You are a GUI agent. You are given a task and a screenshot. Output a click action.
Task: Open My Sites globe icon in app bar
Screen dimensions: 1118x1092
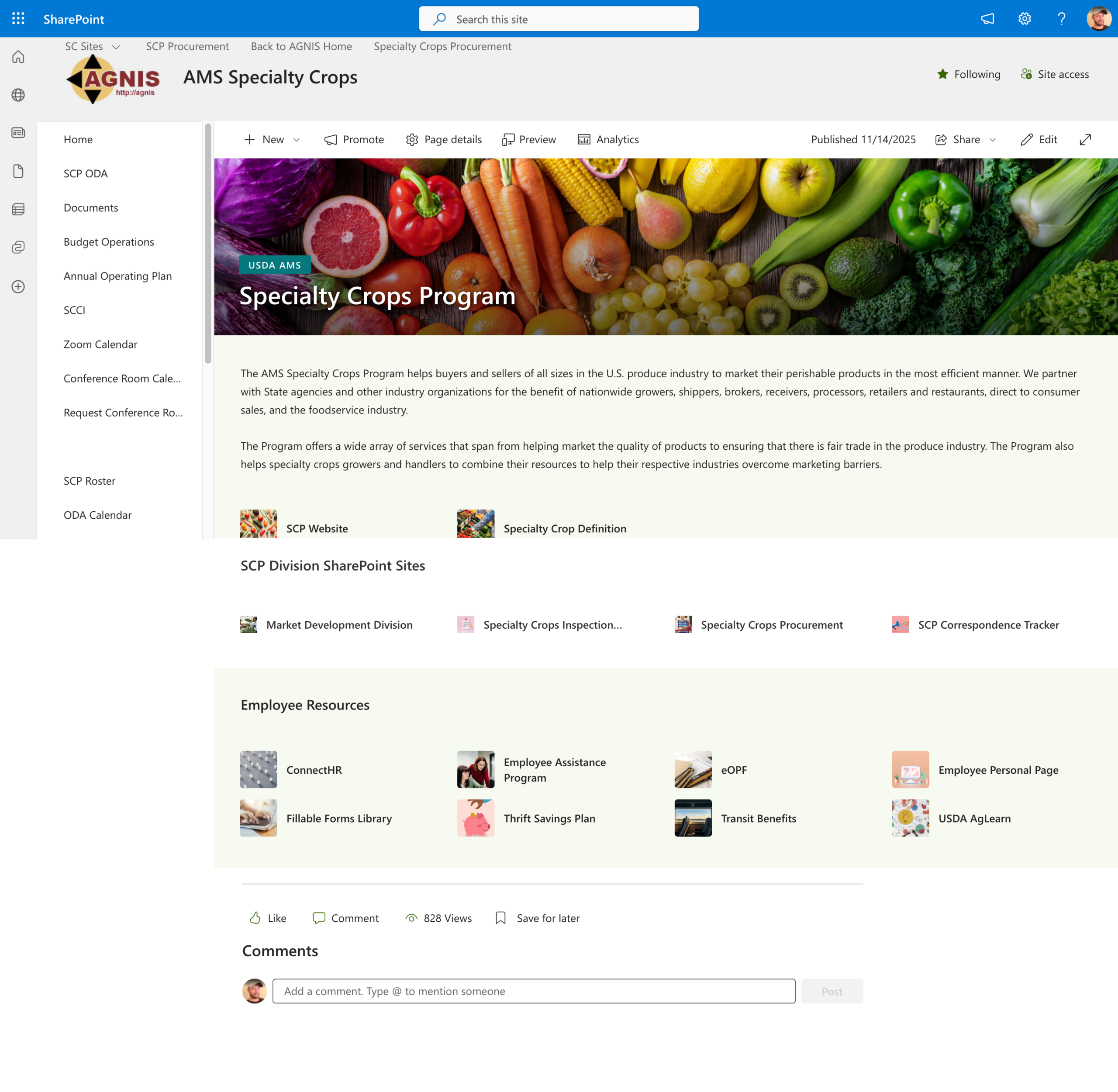pos(18,95)
